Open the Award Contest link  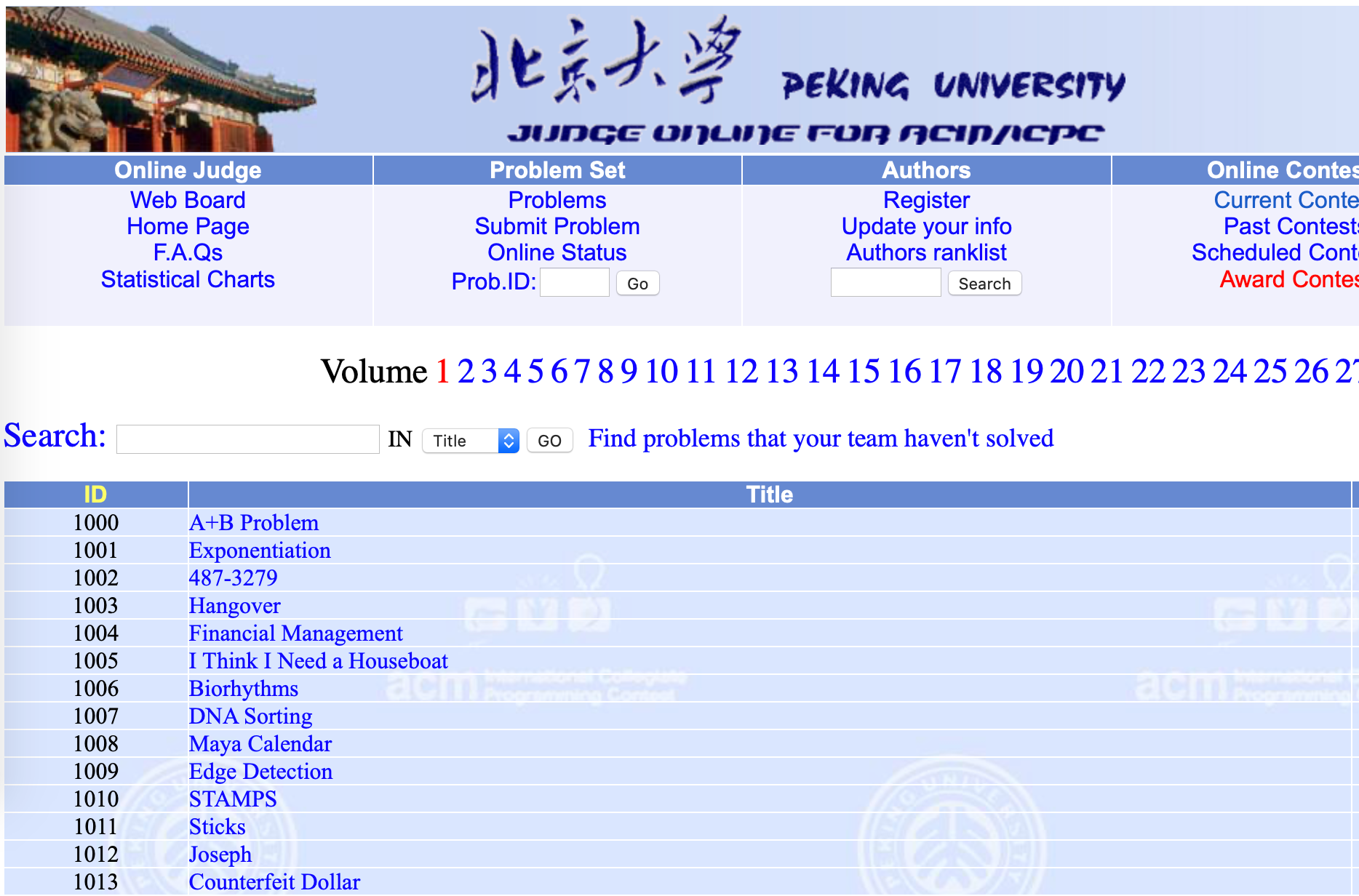[1288, 279]
